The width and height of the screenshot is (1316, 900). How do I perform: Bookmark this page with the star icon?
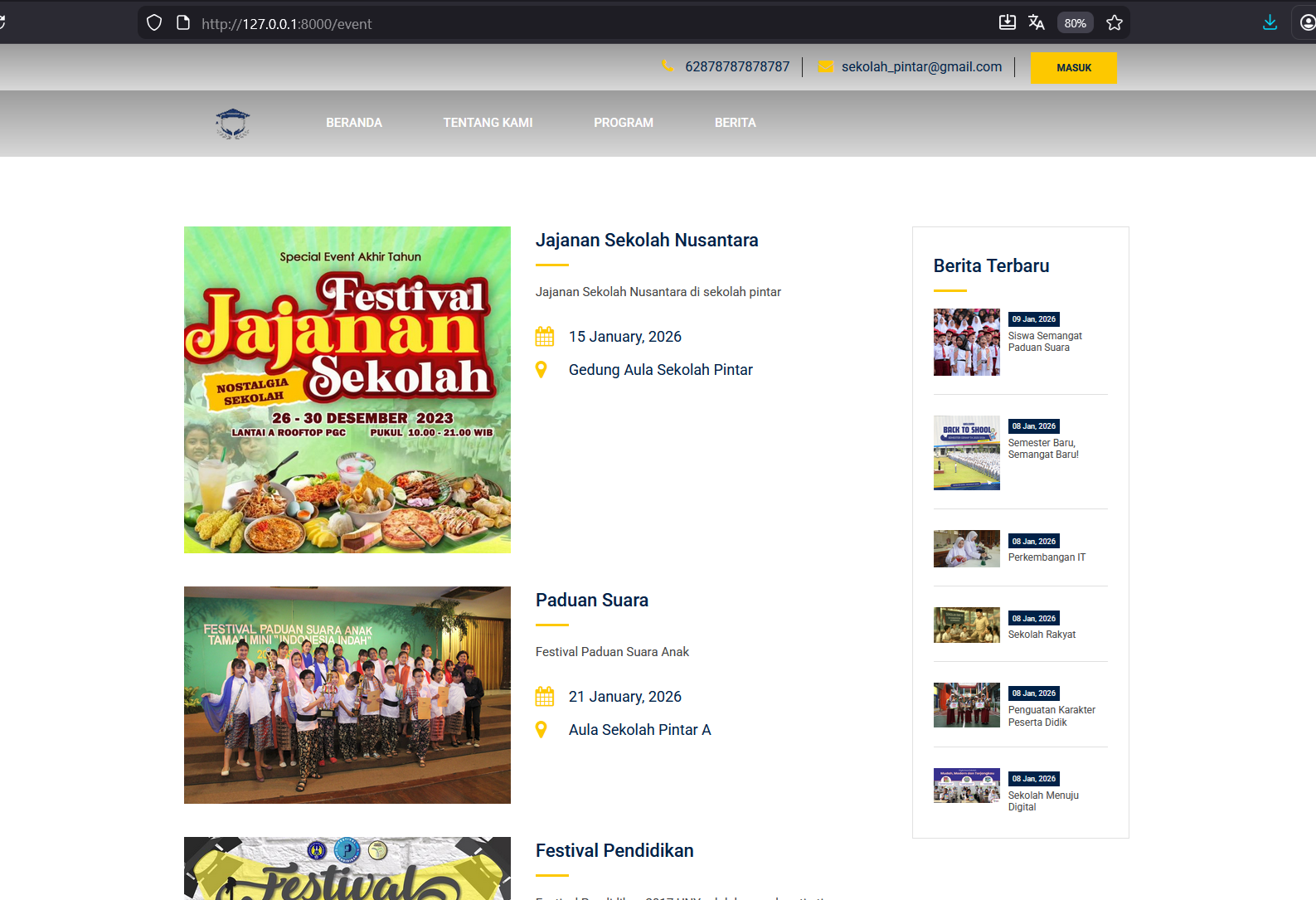pos(1114,23)
